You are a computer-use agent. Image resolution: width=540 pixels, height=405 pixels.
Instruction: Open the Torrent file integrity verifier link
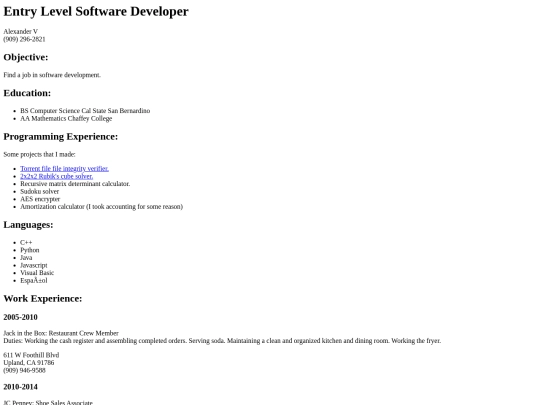tap(64, 168)
